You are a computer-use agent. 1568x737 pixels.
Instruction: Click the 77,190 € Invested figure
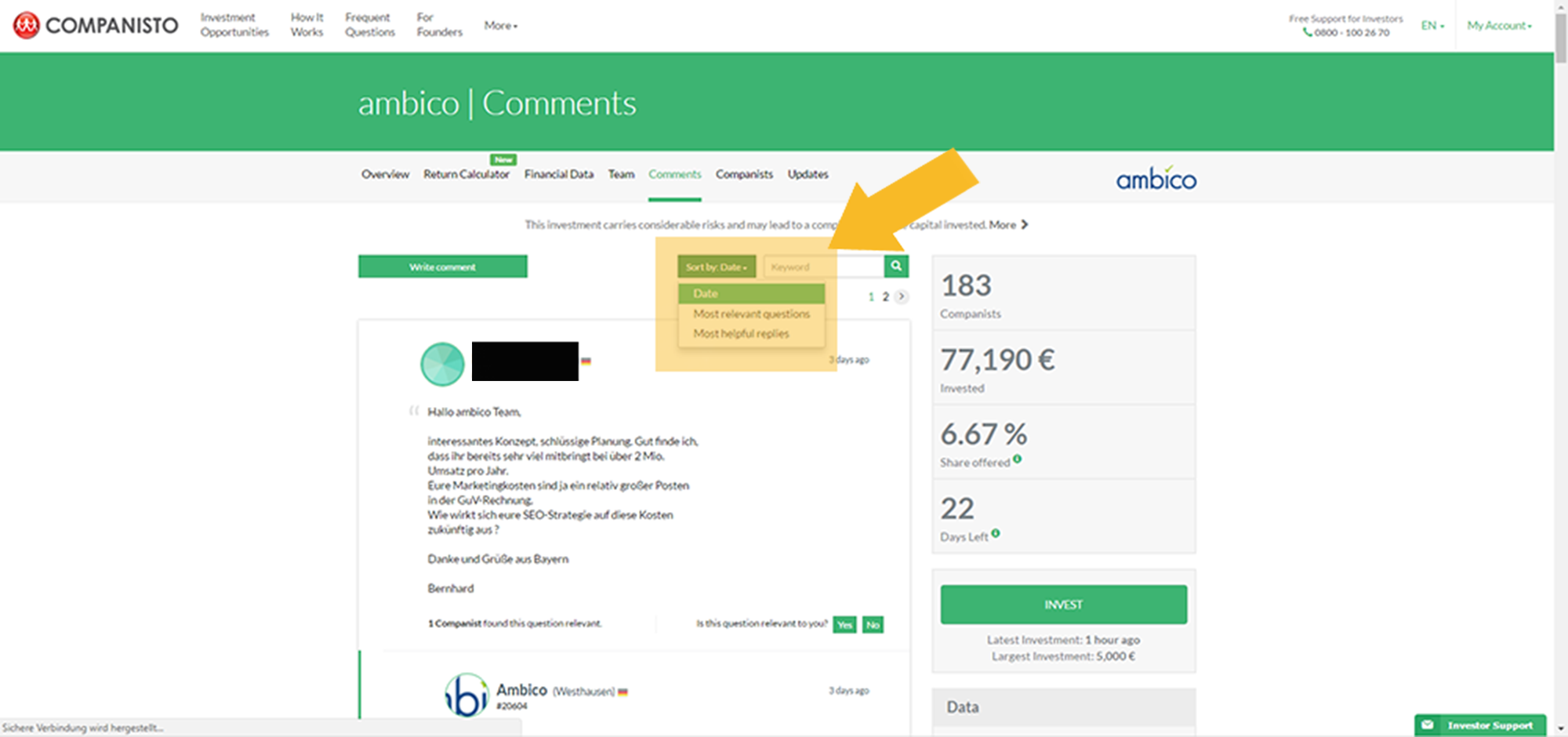[x=997, y=360]
